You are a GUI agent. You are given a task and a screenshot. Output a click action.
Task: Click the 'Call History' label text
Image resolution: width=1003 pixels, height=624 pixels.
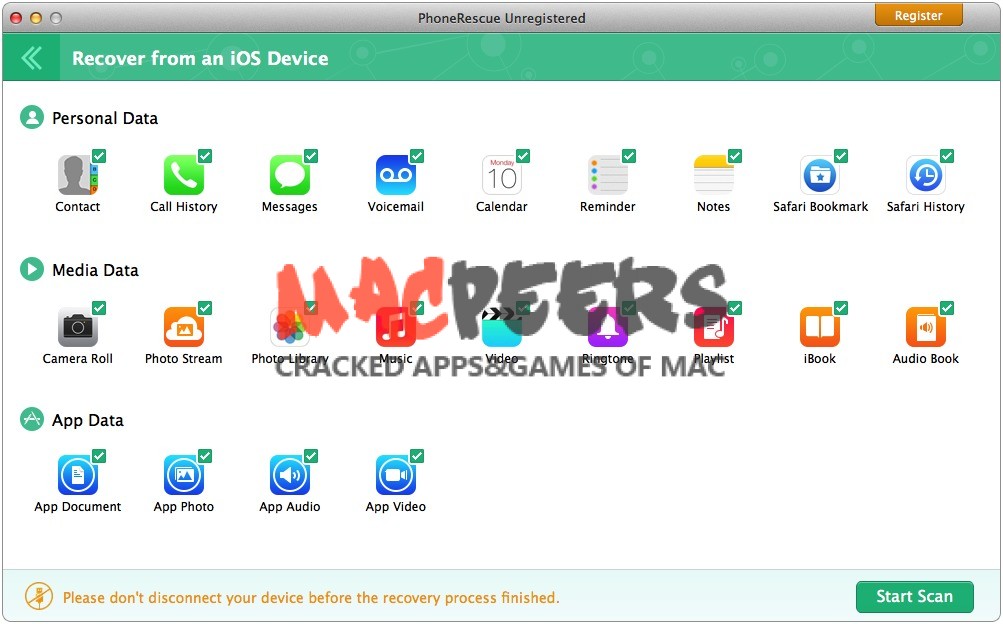184,207
